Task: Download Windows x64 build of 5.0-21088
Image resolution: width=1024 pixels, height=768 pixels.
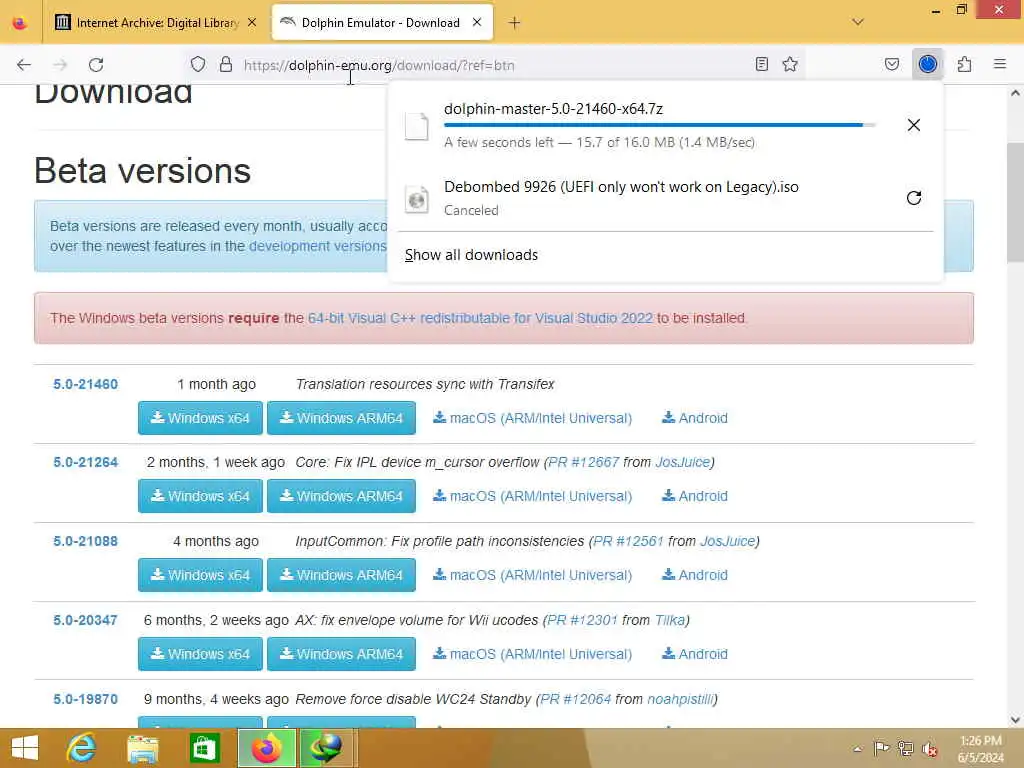Action: point(200,575)
